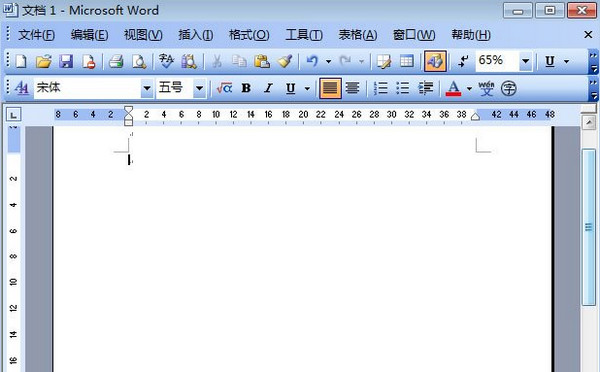The image size is (600, 372).
Task: Open the redo history dropdown arrow
Action: (361, 61)
